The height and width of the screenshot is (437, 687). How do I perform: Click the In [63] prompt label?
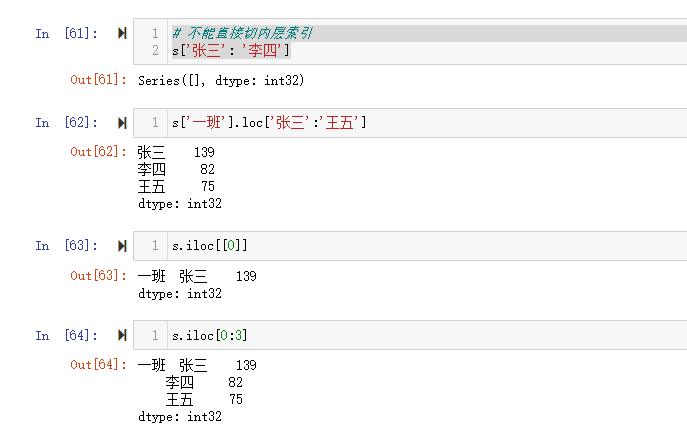coord(66,245)
